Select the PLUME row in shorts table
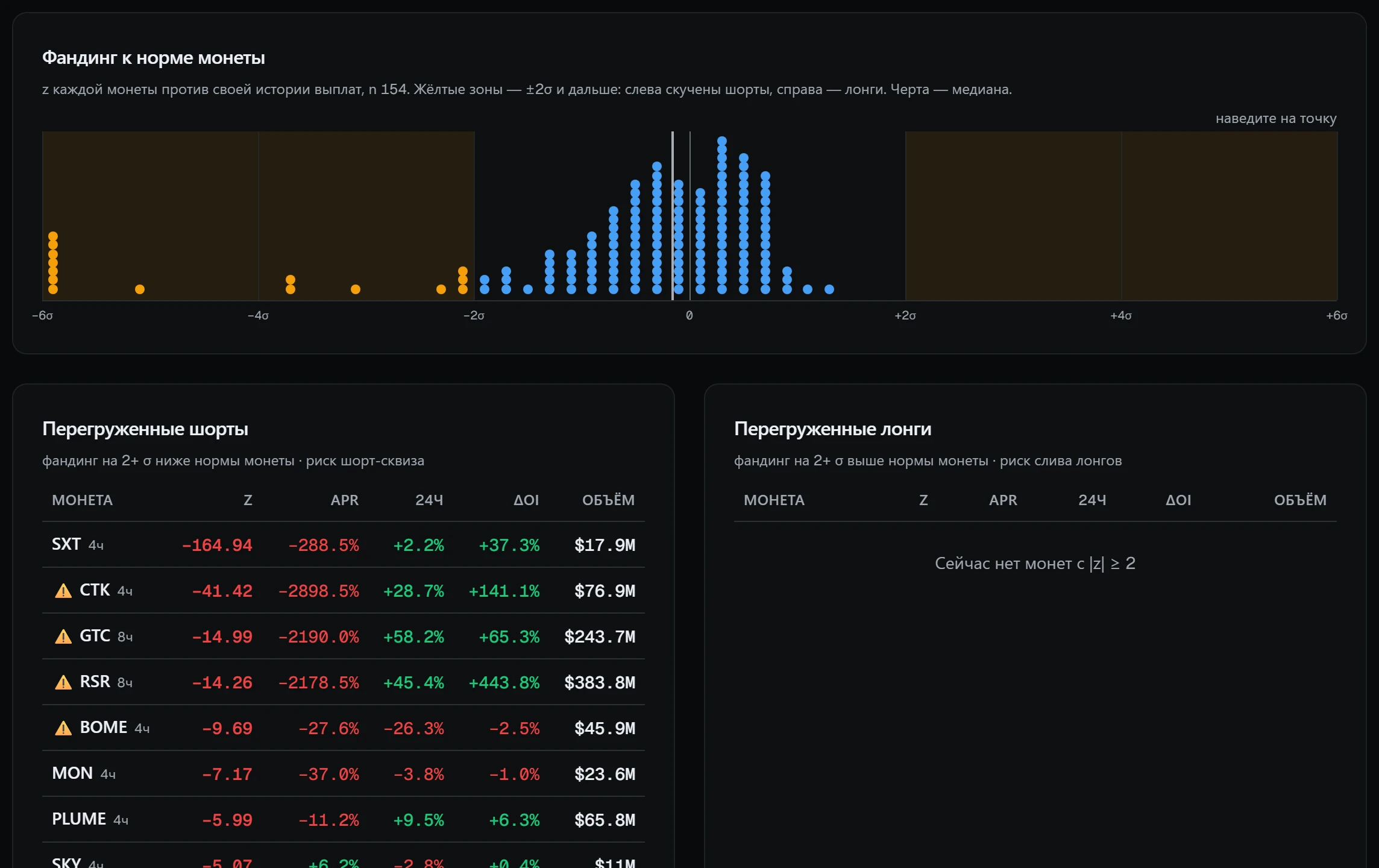This screenshot has height=868, width=1379. tap(344, 820)
